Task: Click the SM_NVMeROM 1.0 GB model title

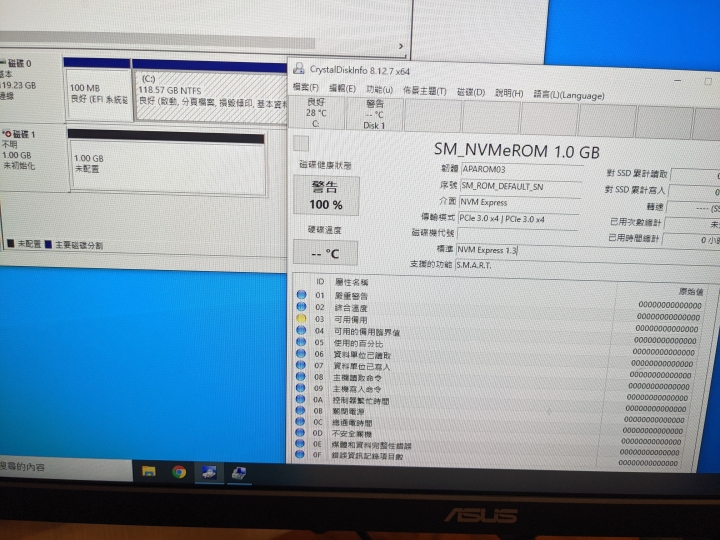Action: coord(517,151)
